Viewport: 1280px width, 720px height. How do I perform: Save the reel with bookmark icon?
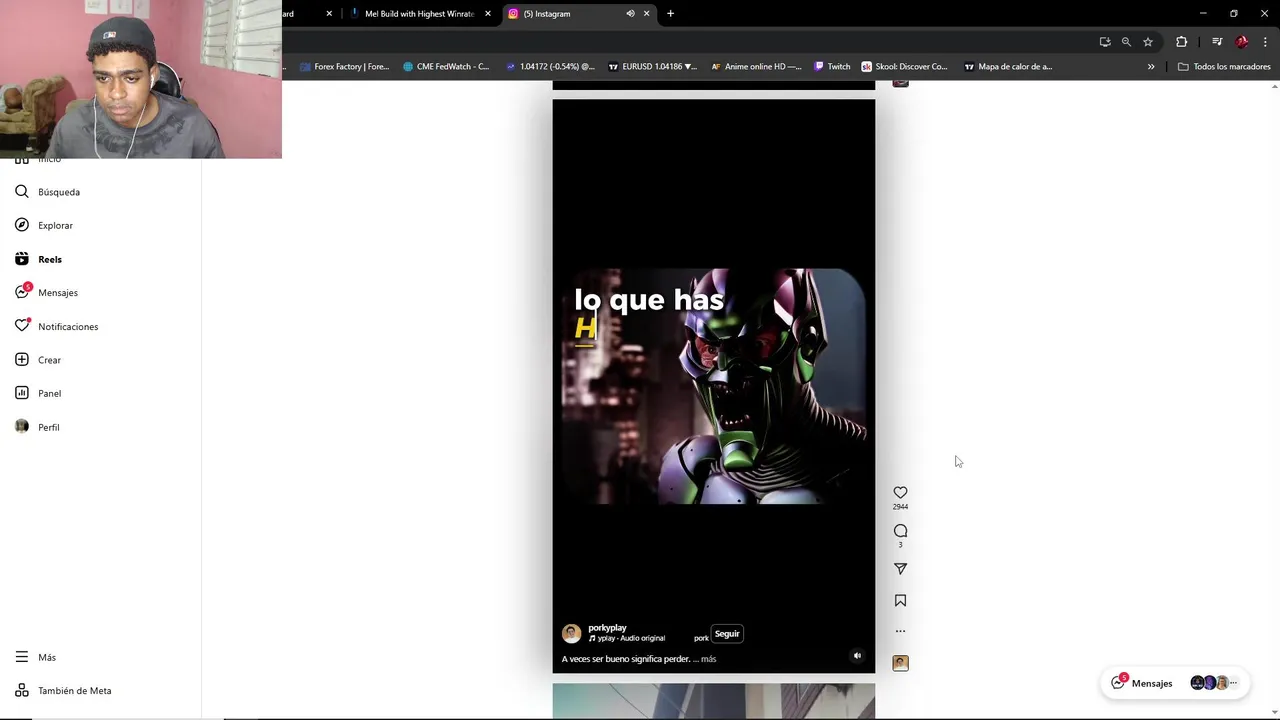pyautogui.click(x=900, y=601)
